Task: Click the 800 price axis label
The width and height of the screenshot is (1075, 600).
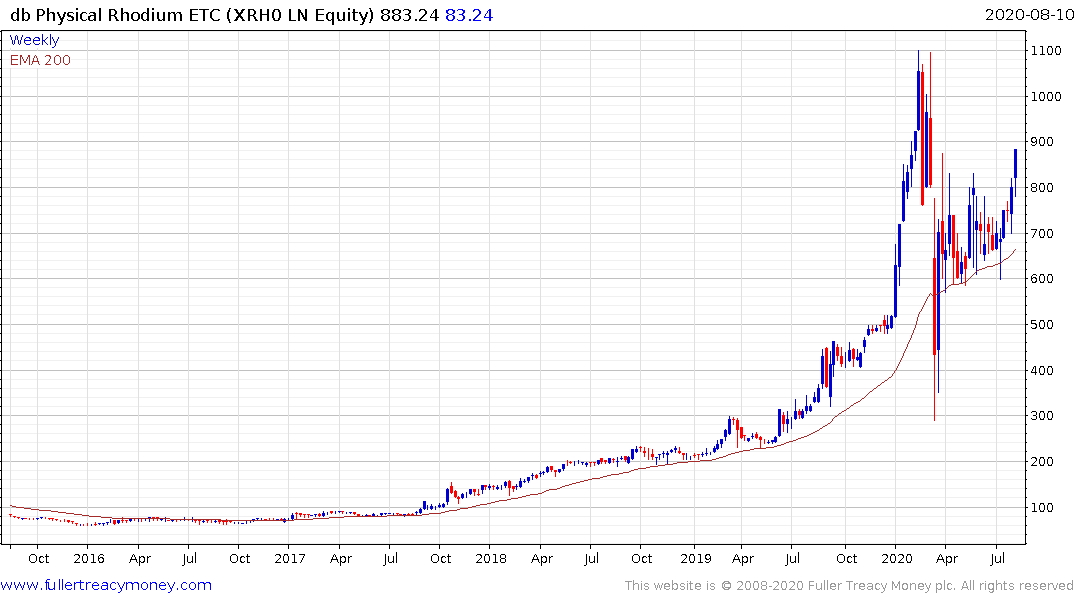Action: click(1042, 188)
